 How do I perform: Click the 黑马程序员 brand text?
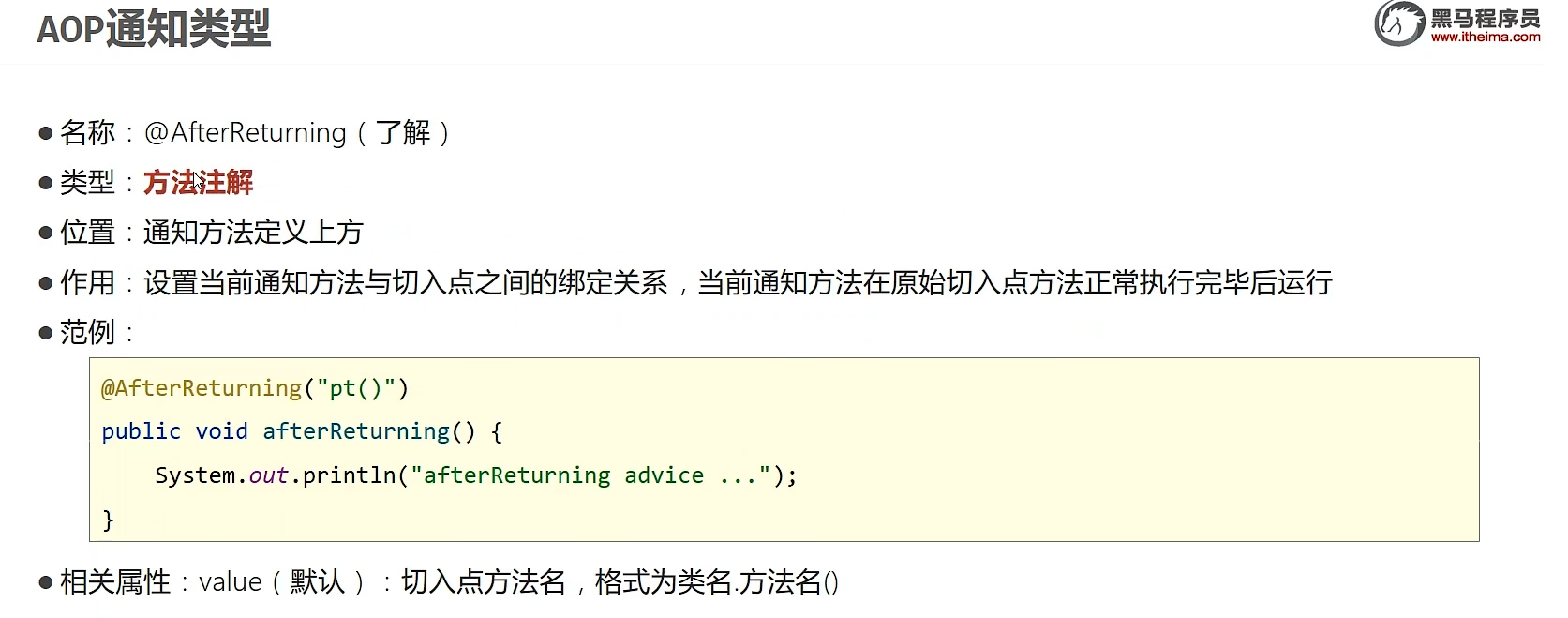click(1486, 17)
